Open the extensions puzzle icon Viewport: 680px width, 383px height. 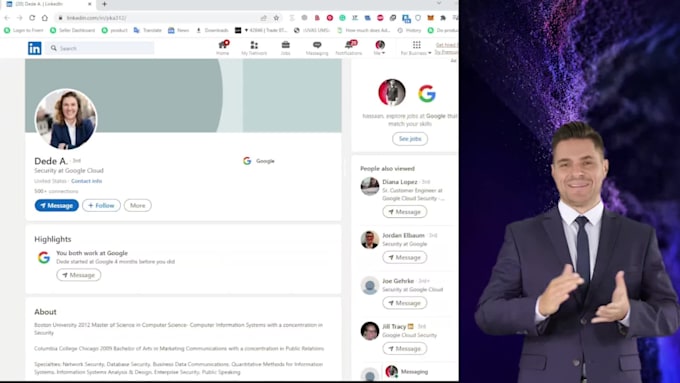pos(443,18)
